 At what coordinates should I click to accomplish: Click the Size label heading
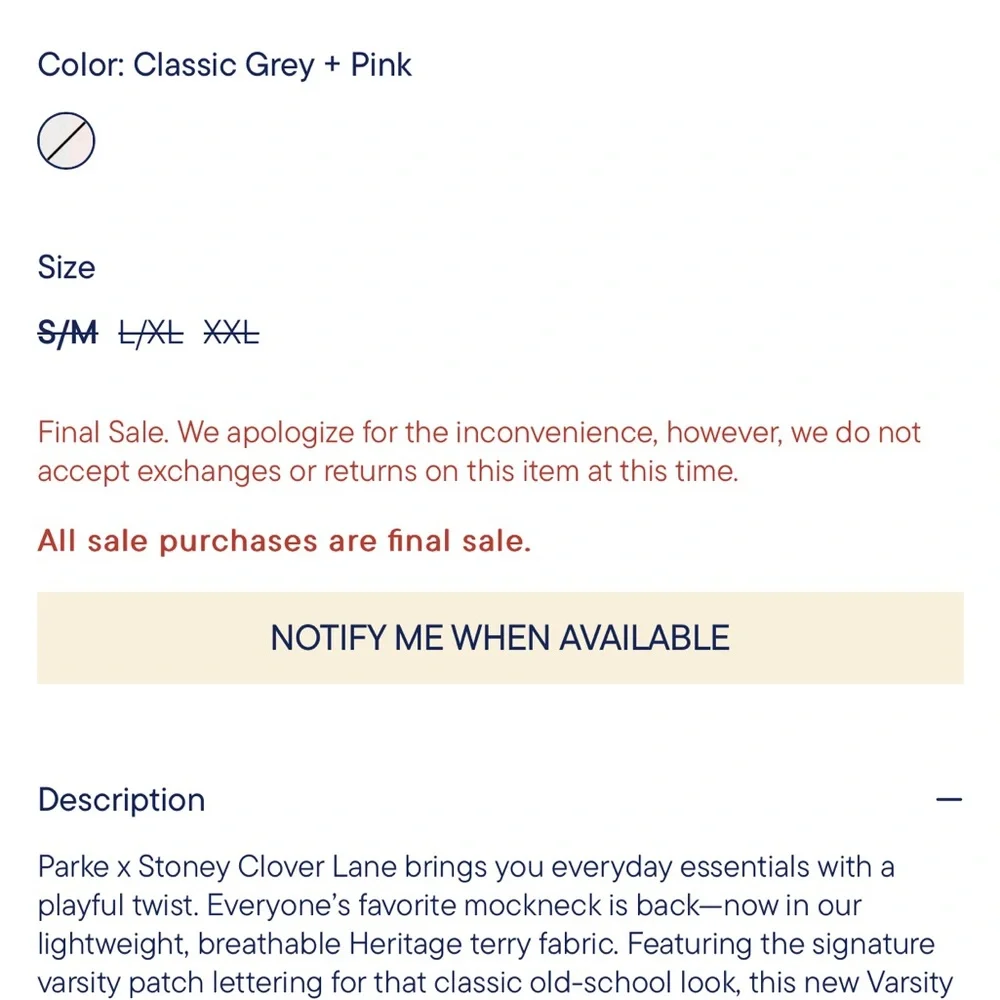(x=66, y=267)
